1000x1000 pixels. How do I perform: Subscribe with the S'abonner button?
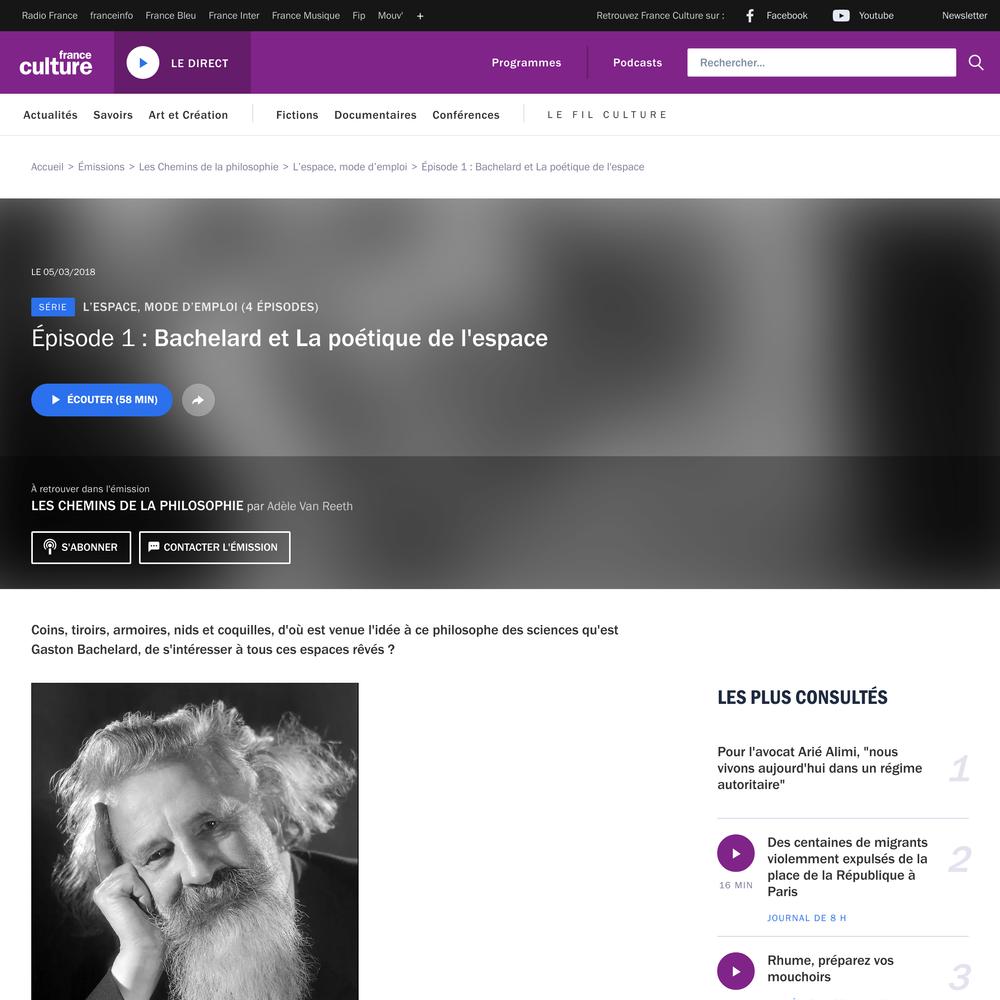tap(81, 547)
